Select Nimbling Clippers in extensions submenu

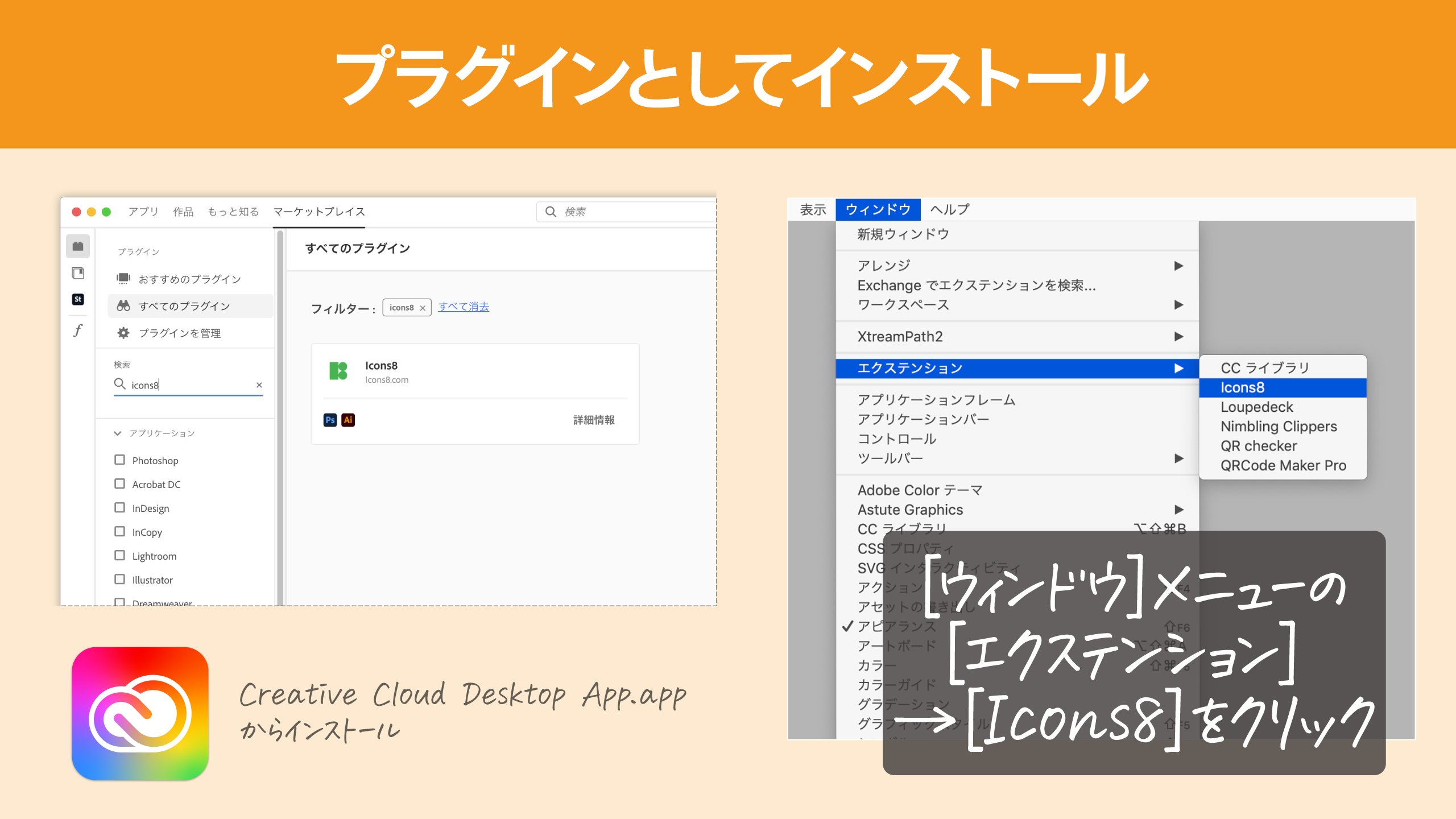[x=1283, y=427]
